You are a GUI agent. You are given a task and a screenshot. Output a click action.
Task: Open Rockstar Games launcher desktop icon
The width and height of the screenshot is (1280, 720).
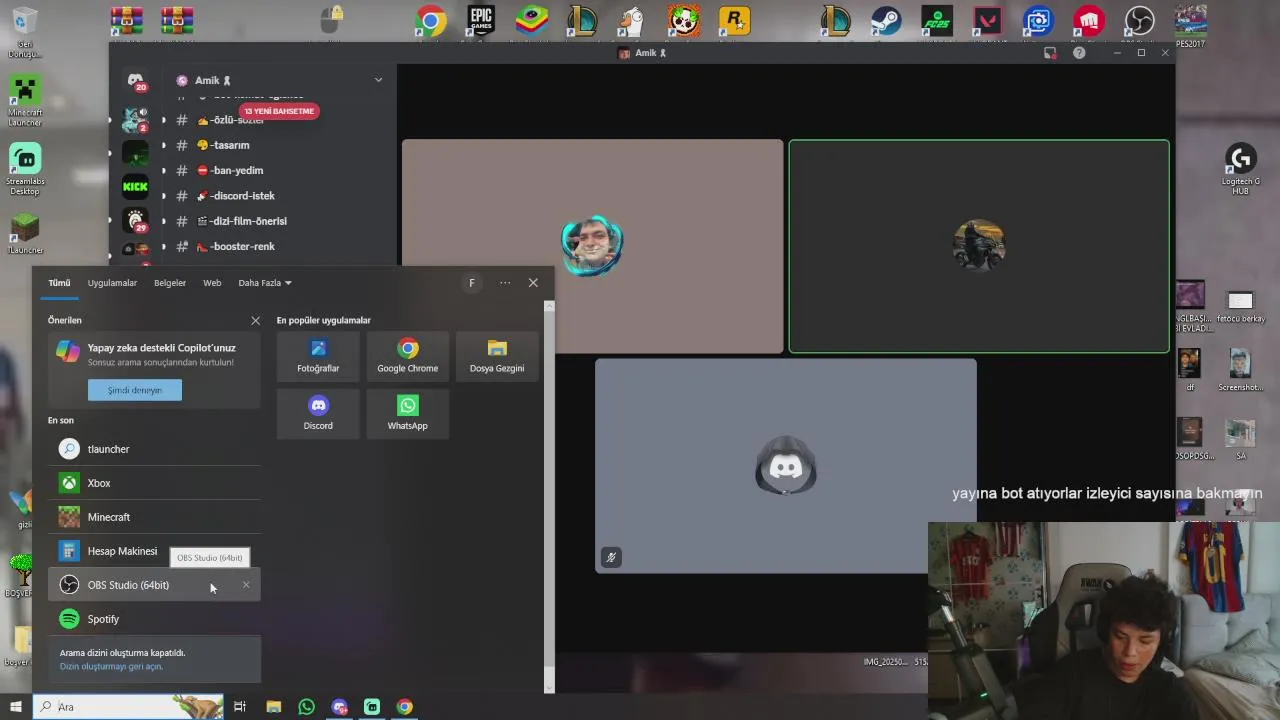coord(734,22)
